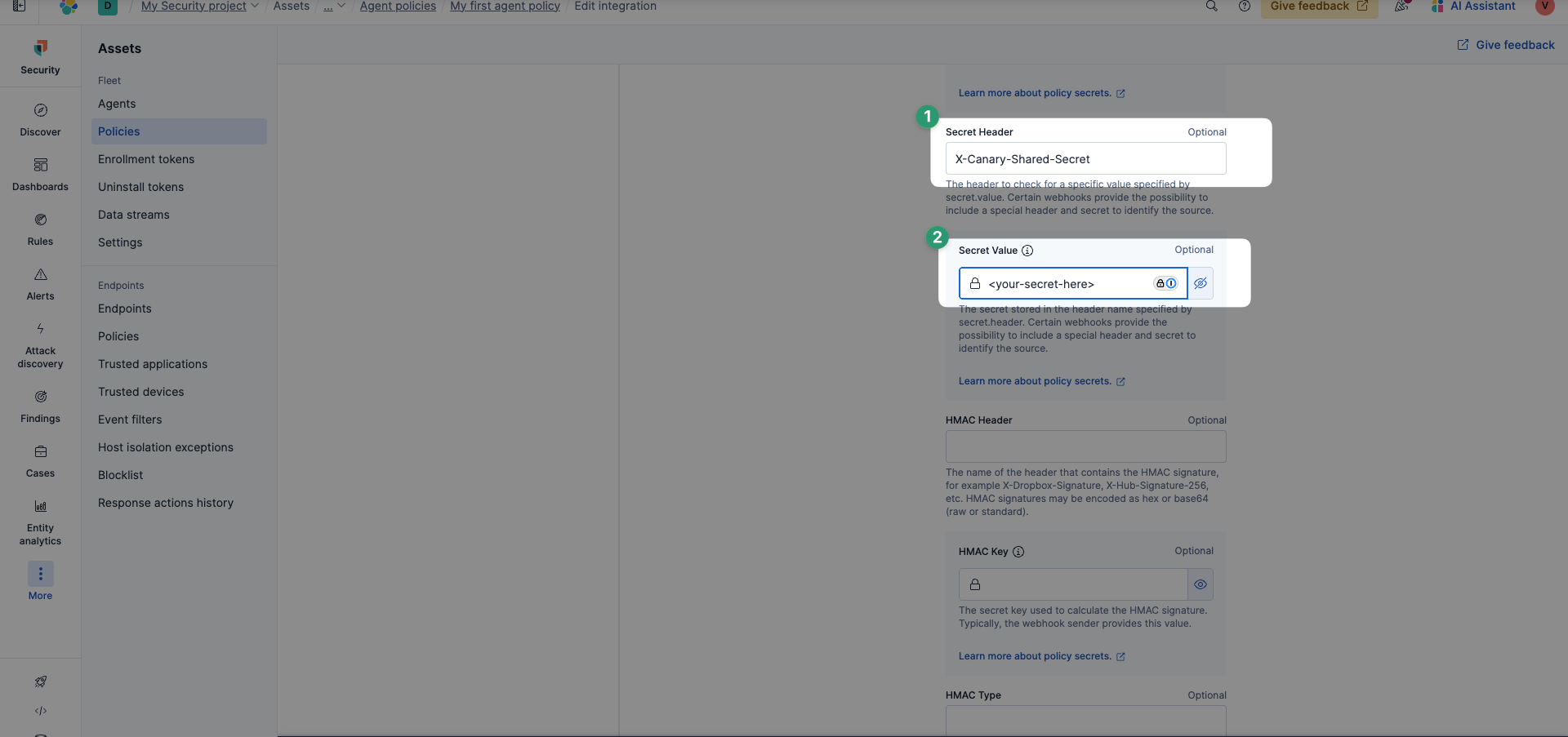Hide the Secret Value field contents
The image size is (1568, 737).
pyautogui.click(x=1200, y=284)
